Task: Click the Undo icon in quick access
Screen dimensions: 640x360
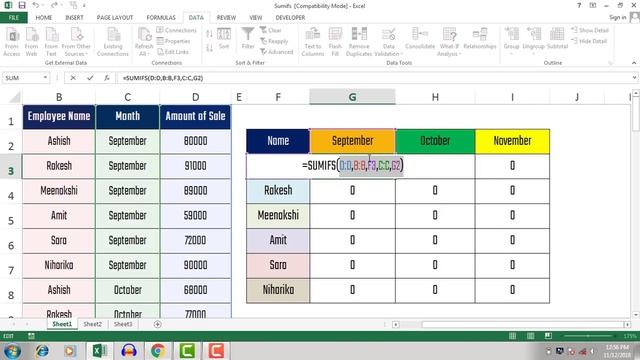Action: pyautogui.click(x=36, y=5)
